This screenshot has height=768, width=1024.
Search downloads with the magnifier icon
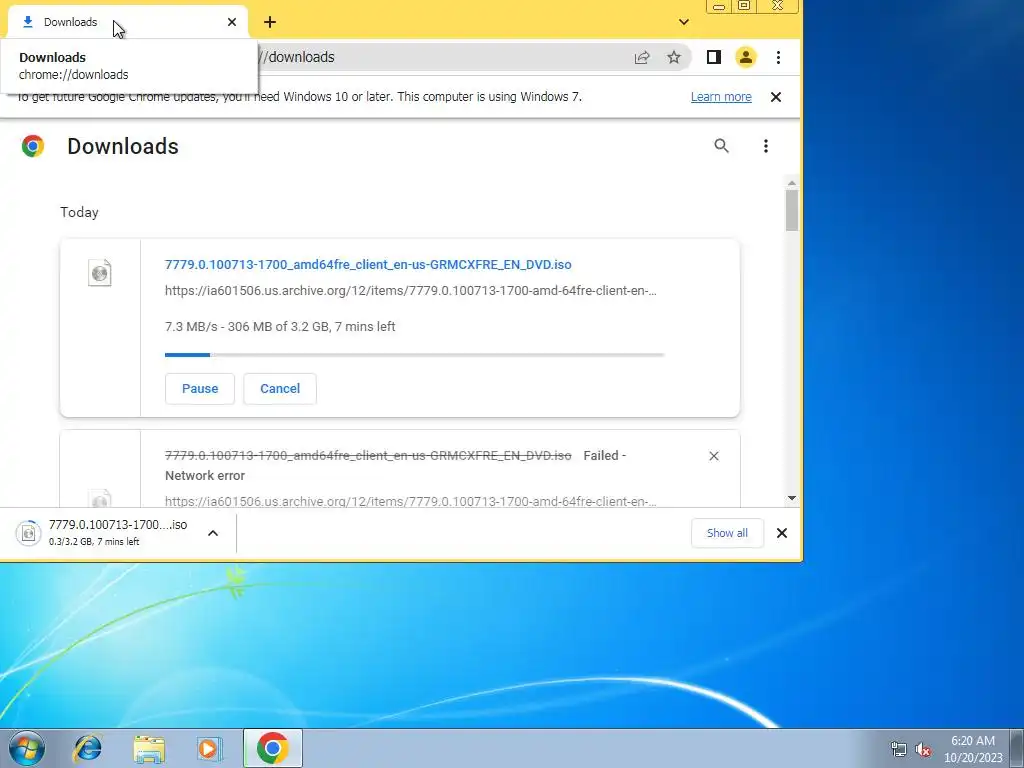point(721,146)
